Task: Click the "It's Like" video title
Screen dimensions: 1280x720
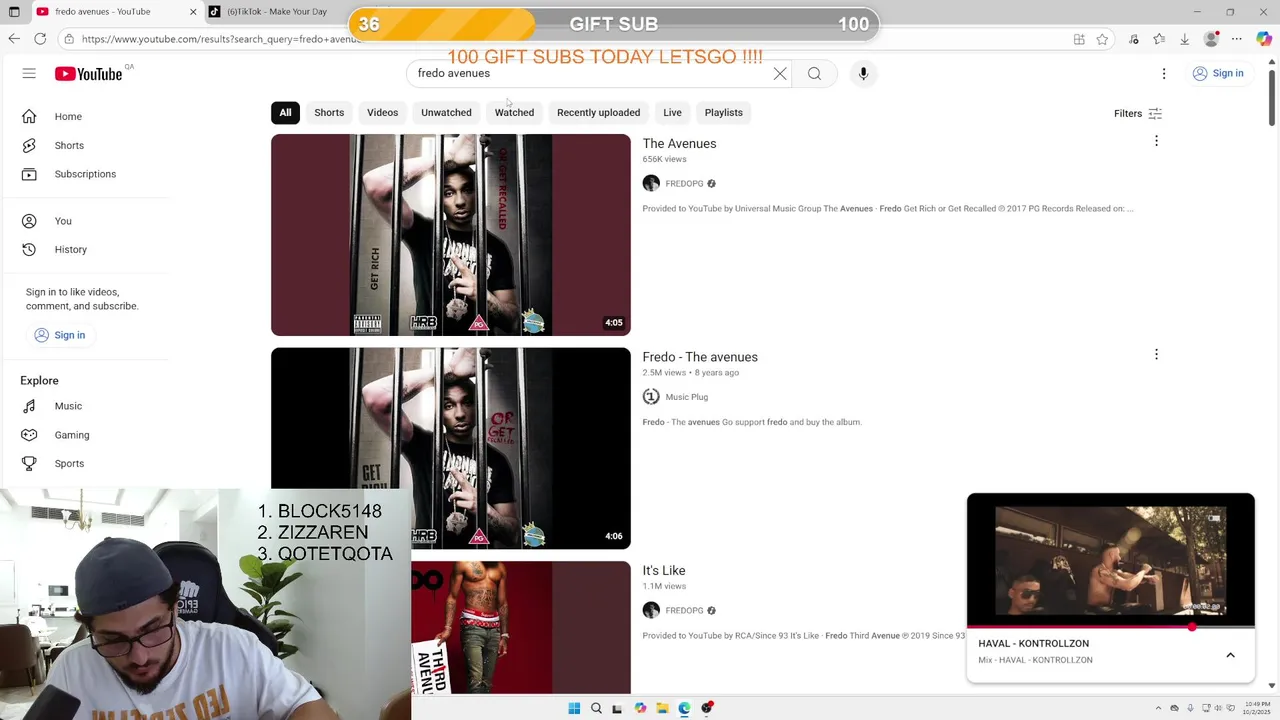Action: tap(664, 571)
